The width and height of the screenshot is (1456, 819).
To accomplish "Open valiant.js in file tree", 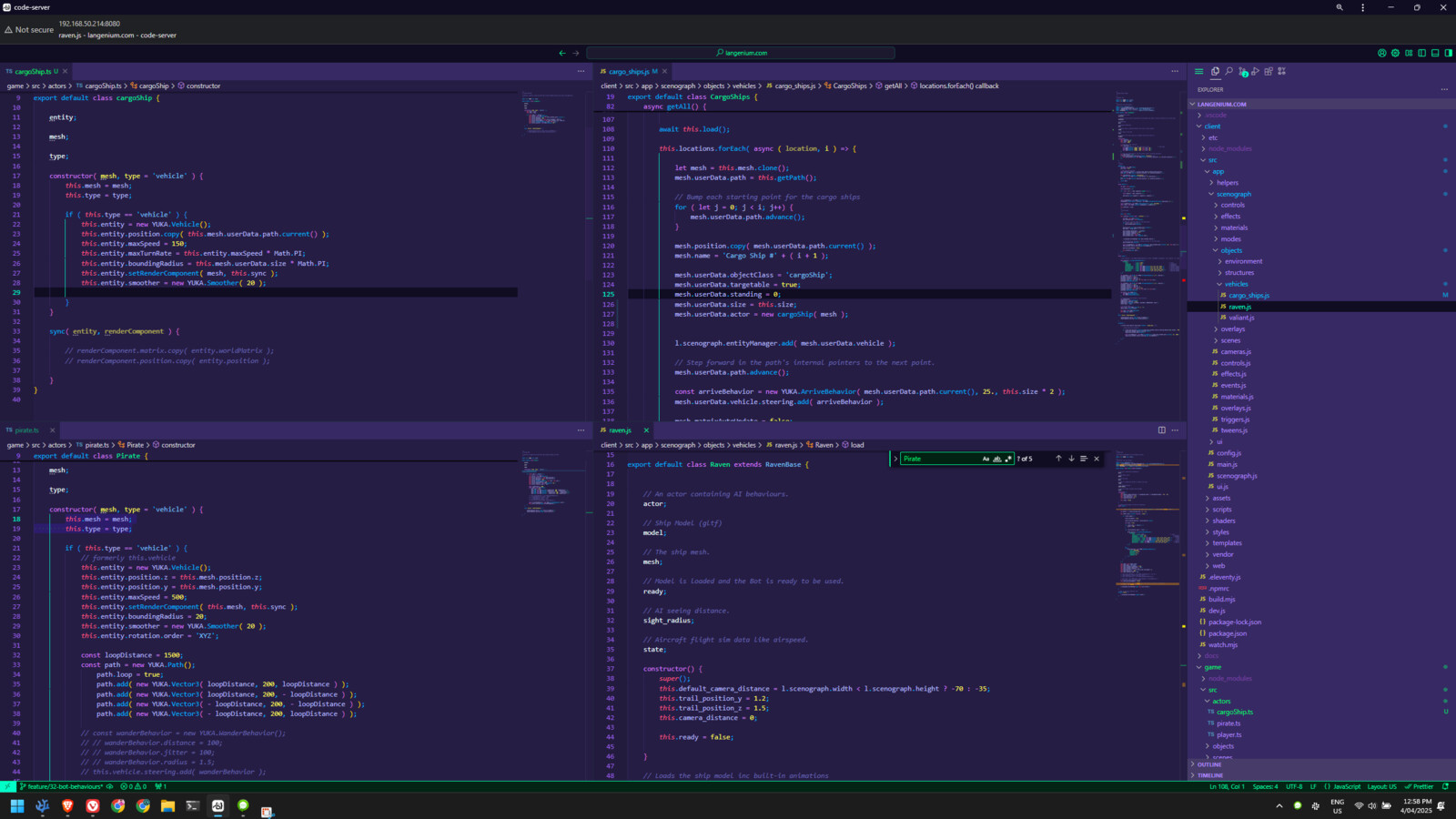I will [x=1321, y=318].
